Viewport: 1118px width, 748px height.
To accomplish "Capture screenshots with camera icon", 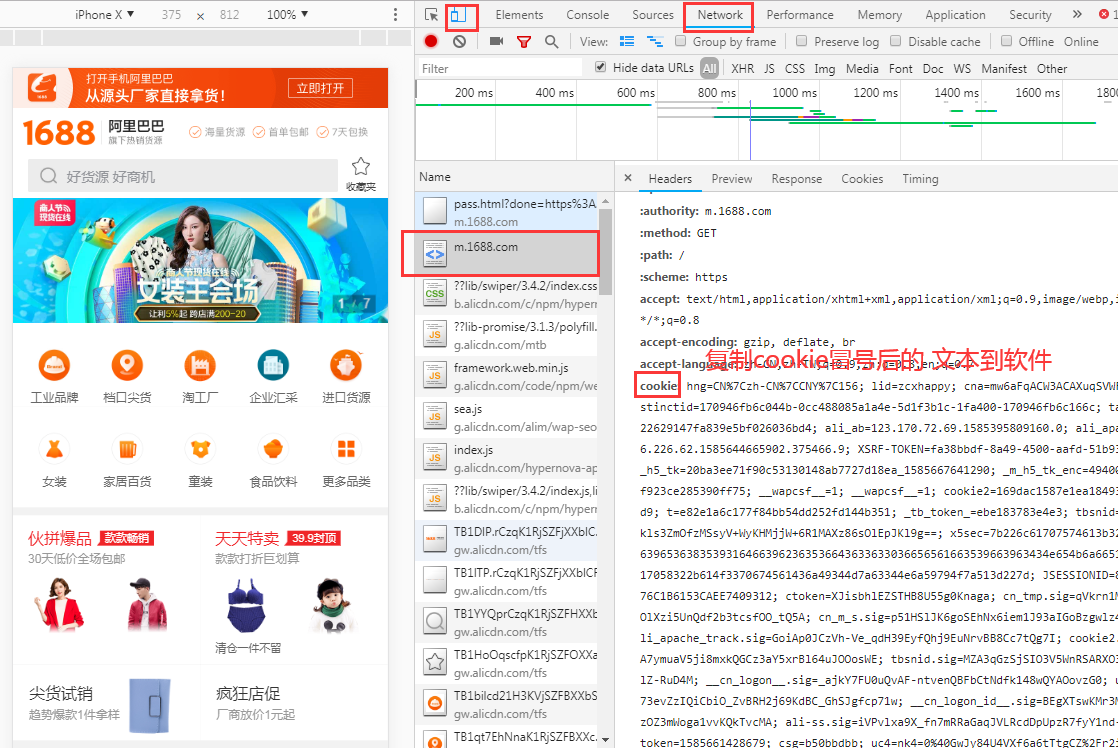I will point(496,41).
